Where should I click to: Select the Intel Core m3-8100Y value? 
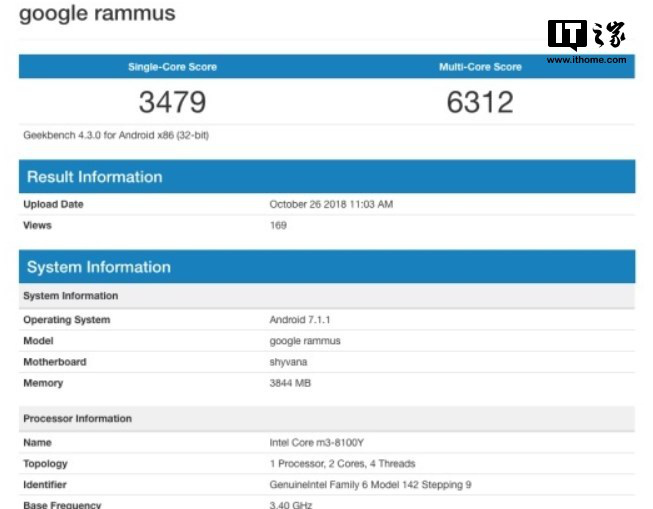click(317, 442)
